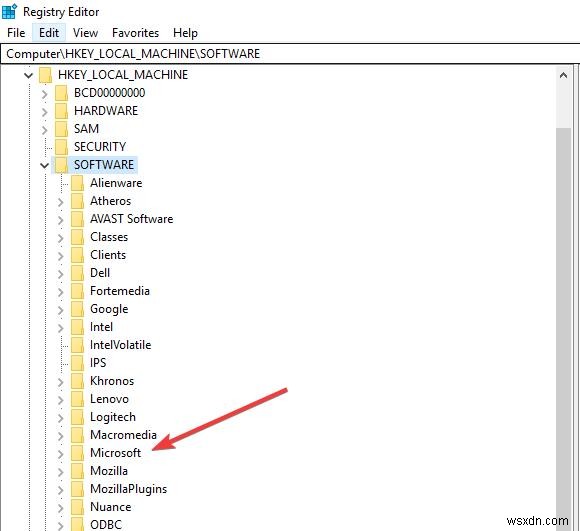Expand the HARDWARE key
Screen dimensions: 580x531
pyautogui.click(x=44, y=112)
